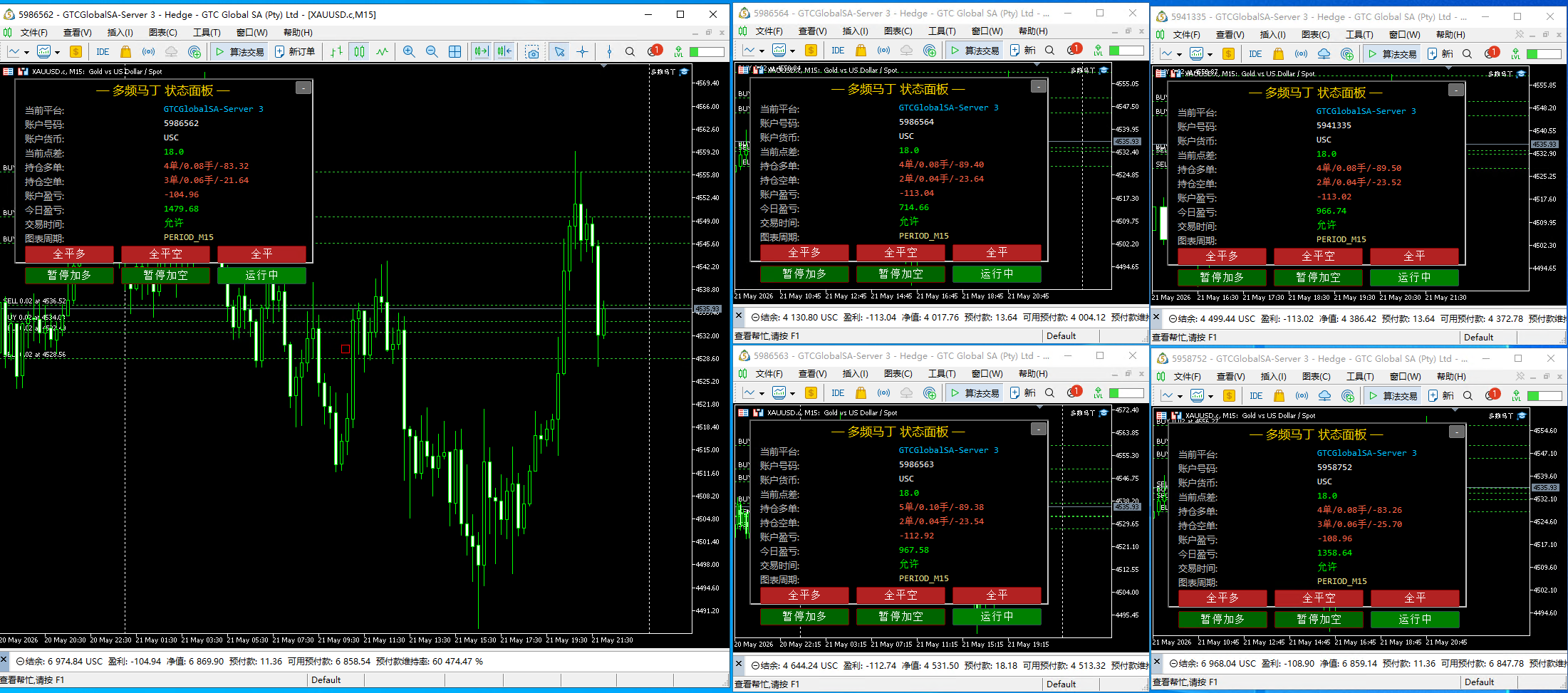Toggle Algo Trading in the 5986563 window

coord(975,393)
